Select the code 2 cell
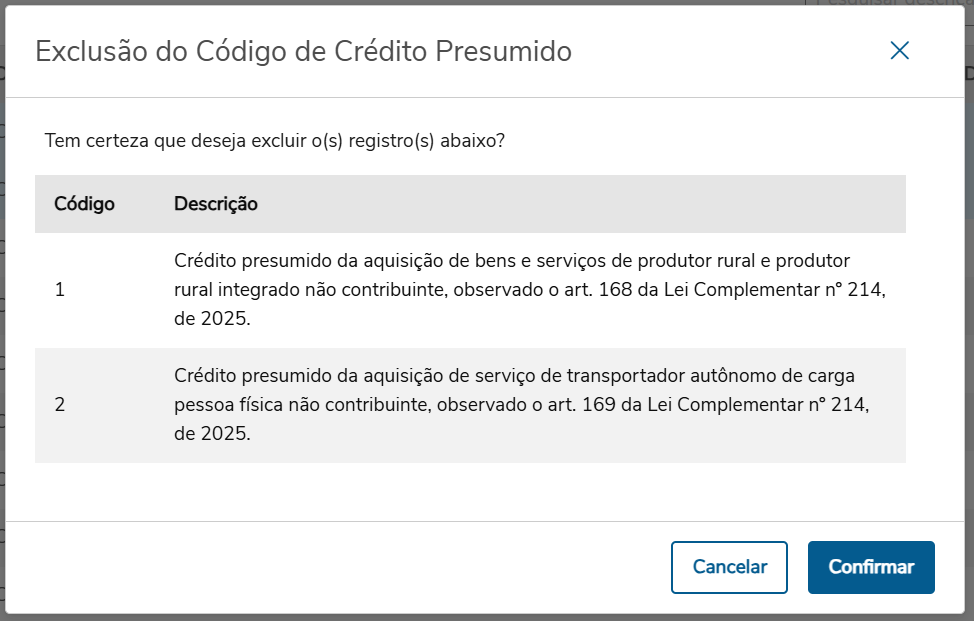Screen dimensions: 974x621 60,405
